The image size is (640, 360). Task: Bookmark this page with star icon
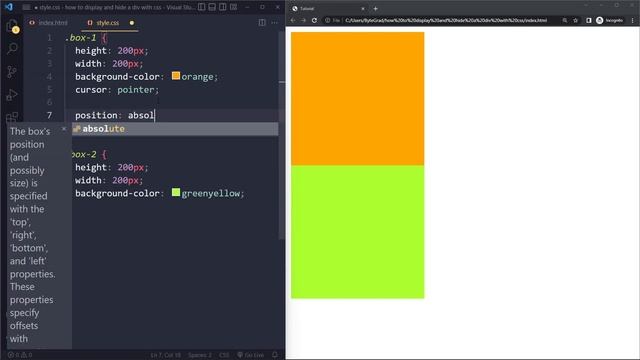pos(576,20)
